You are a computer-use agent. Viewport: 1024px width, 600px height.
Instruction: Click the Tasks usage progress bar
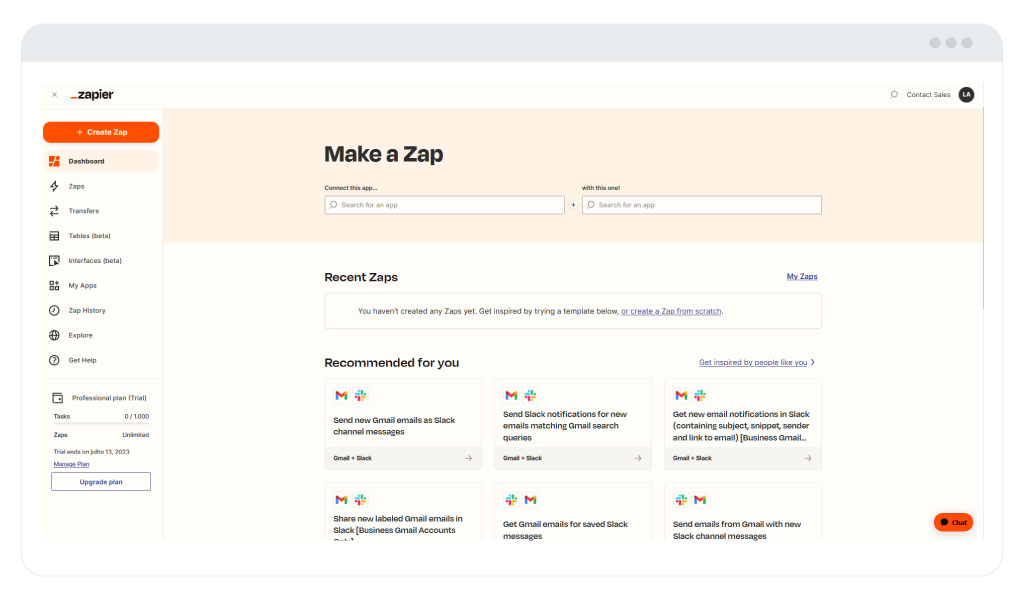[x=101, y=424]
